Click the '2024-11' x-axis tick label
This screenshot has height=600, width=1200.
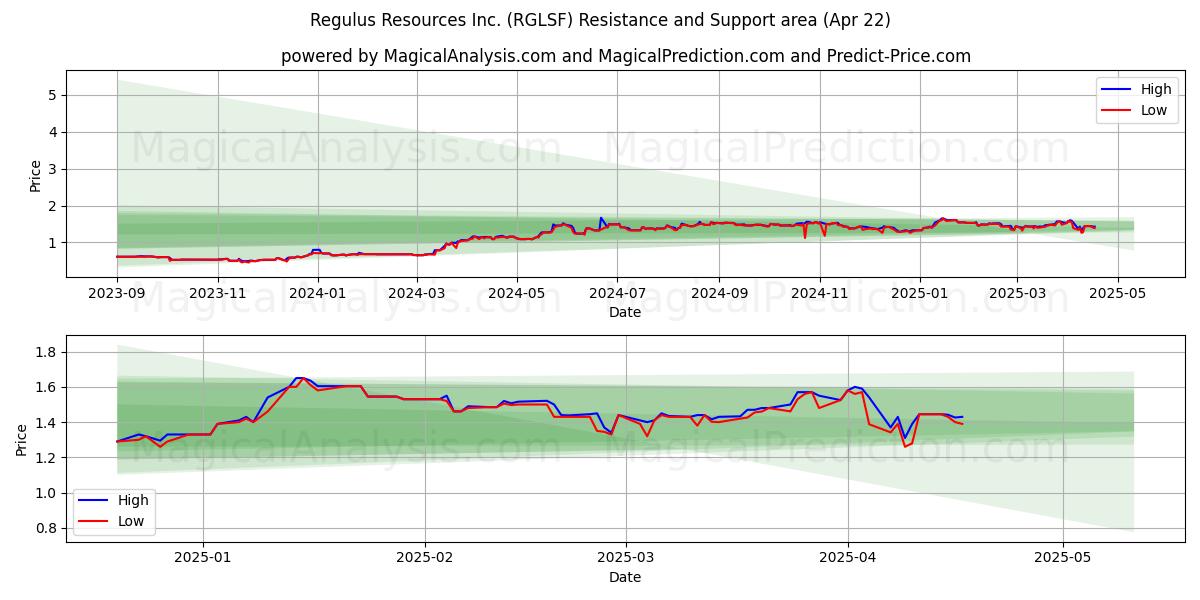click(x=819, y=293)
